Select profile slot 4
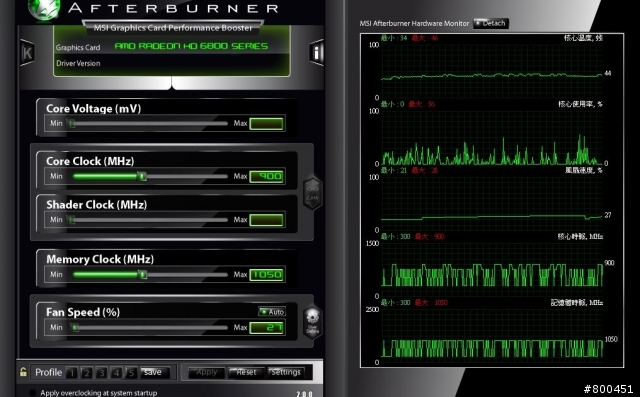Image resolution: width=640 pixels, height=397 pixels. [x=116, y=373]
